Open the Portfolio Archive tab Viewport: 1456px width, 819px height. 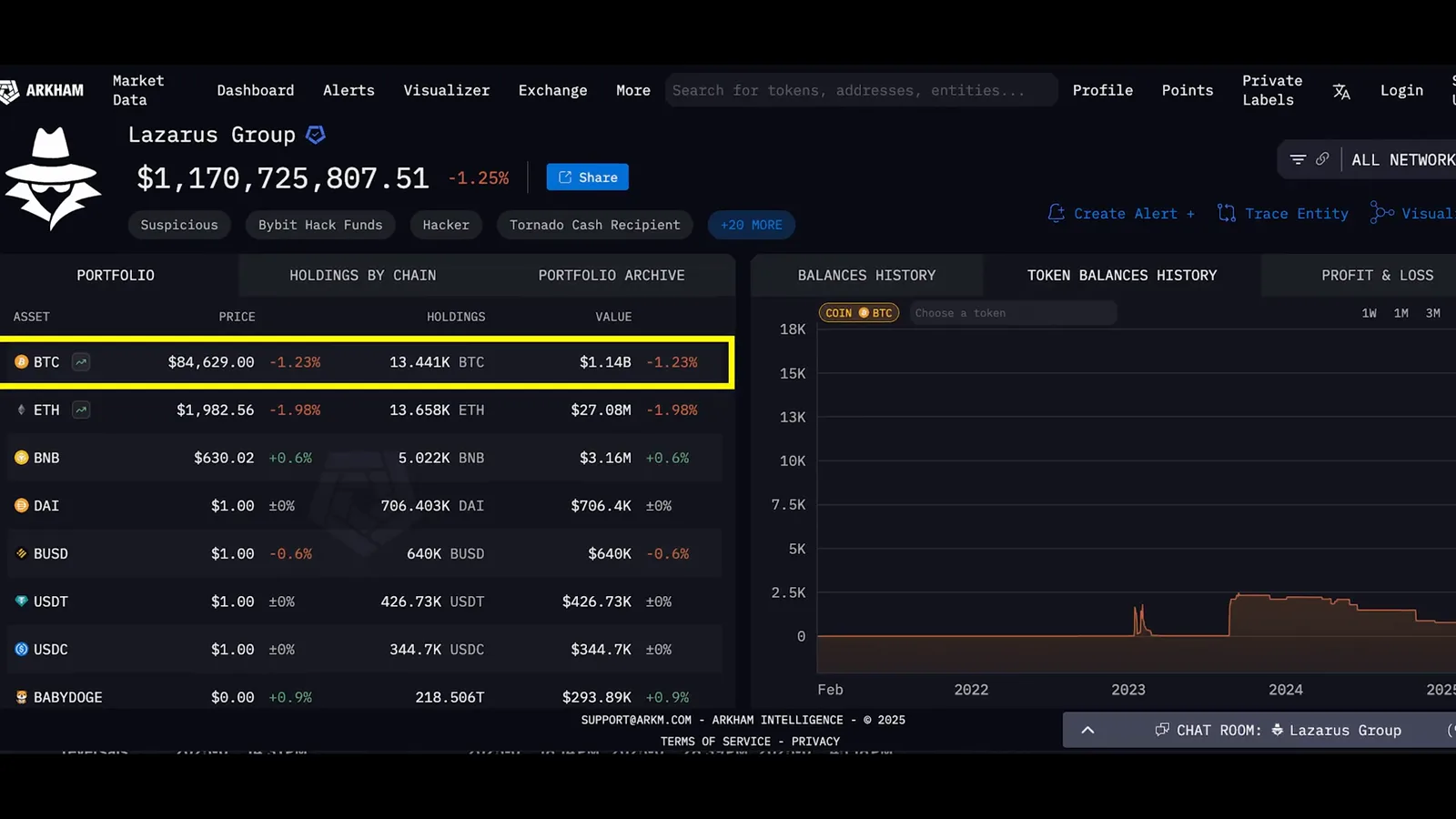(612, 275)
